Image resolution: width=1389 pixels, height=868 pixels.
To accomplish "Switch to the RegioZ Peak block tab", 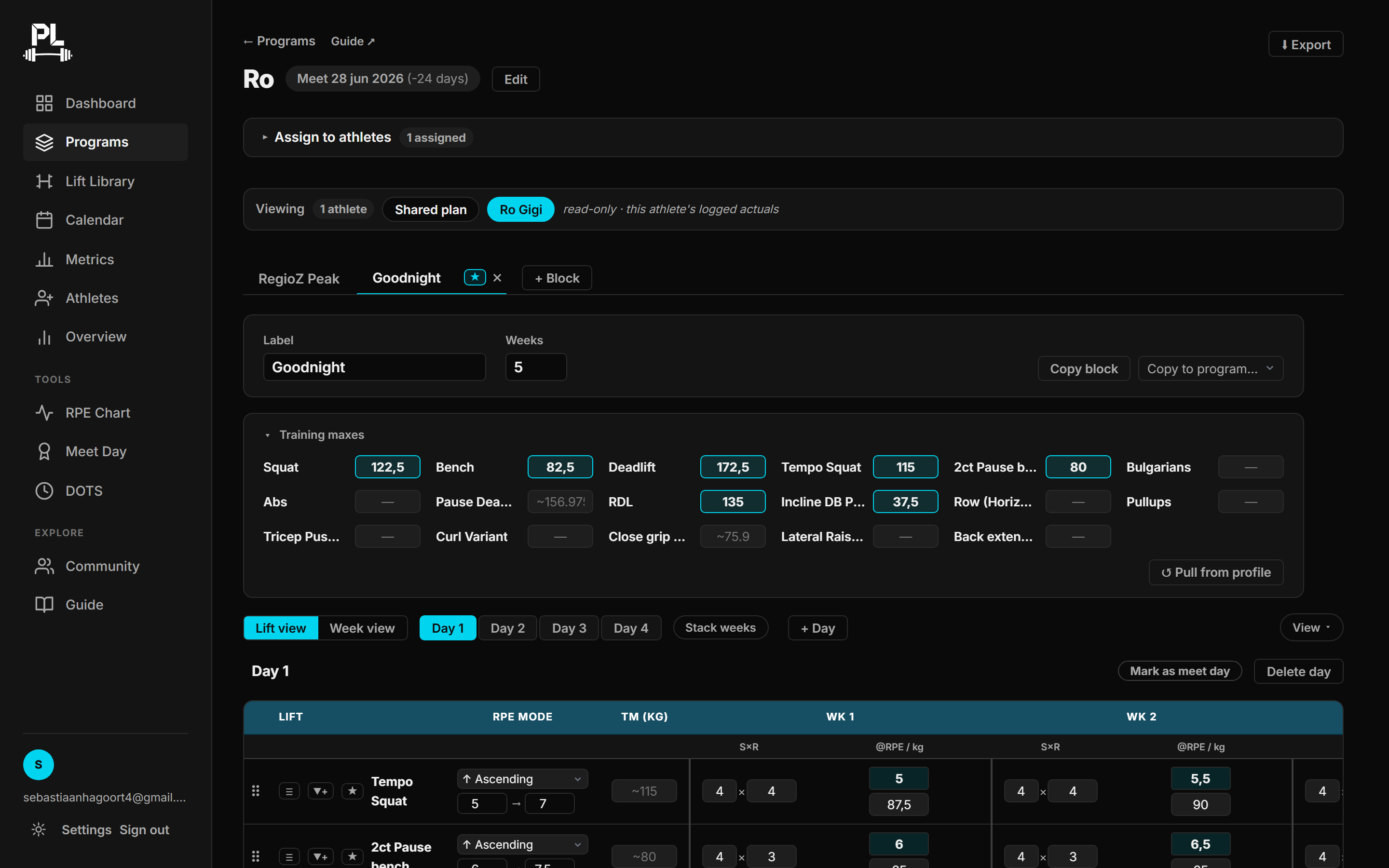I will [299, 278].
